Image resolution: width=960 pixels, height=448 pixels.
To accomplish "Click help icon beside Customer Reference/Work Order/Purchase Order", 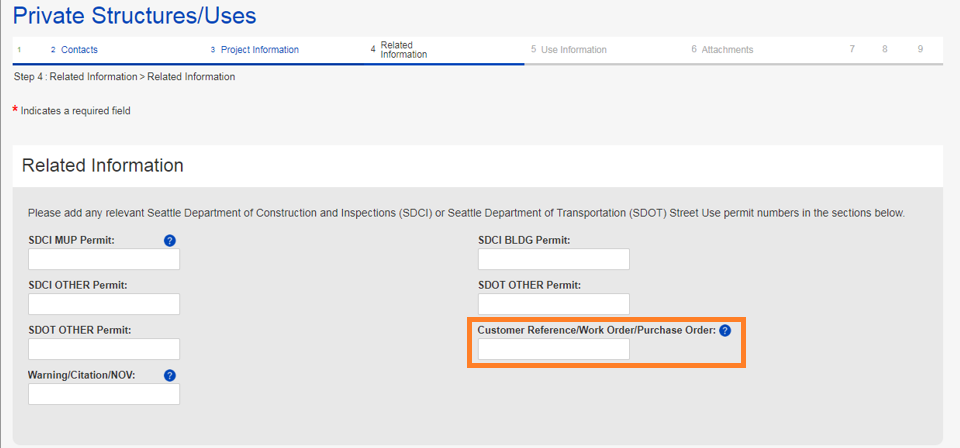I will pyautogui.click(x=725, y=331).
